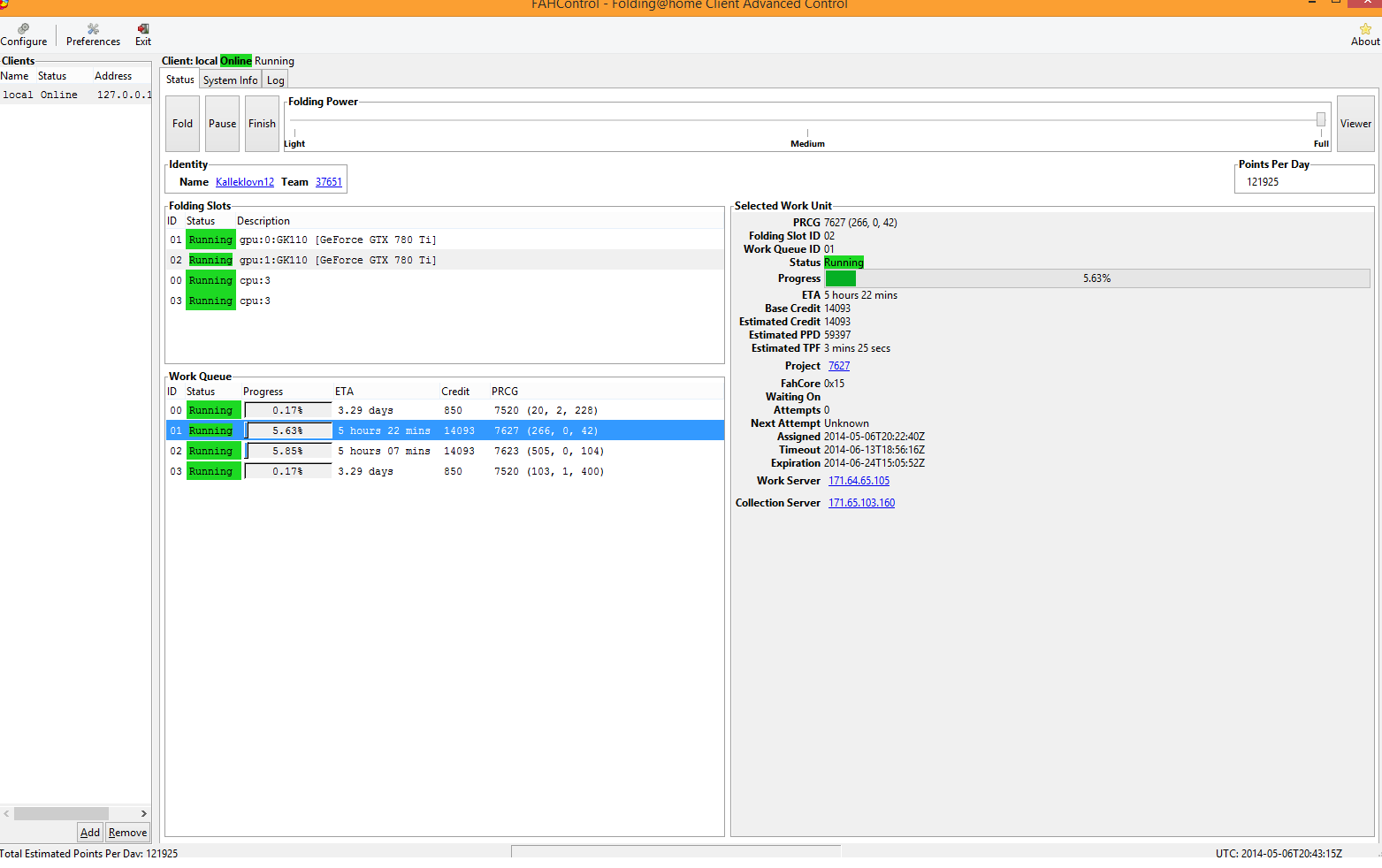The width and height of the screenshot is (1382, 868).
Task: Open the Configure toolbar icon
Action: [x=23, y=35]
